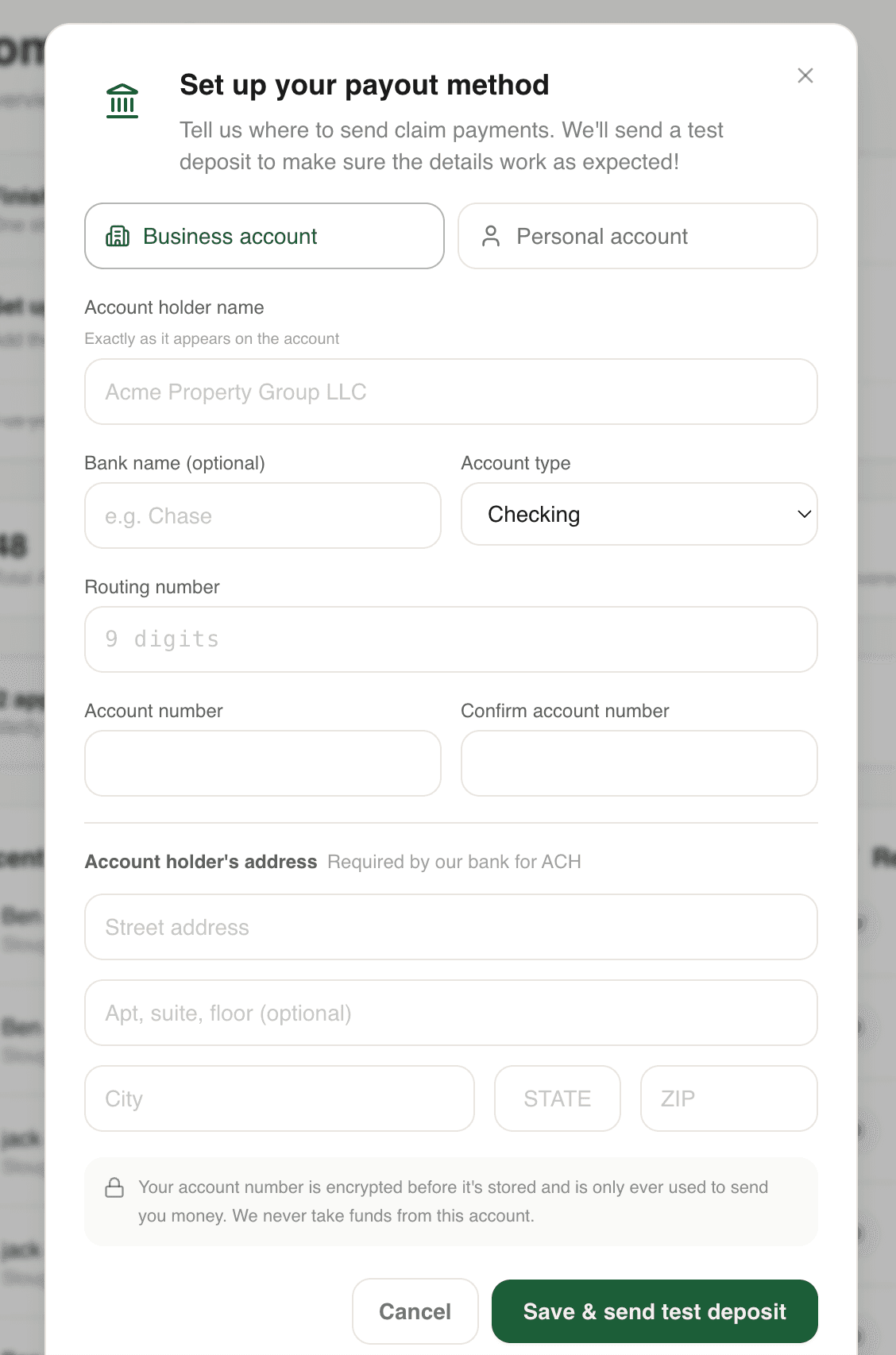Click into the Routing number field
This screenshot has width=896, height=1355.
451,639
